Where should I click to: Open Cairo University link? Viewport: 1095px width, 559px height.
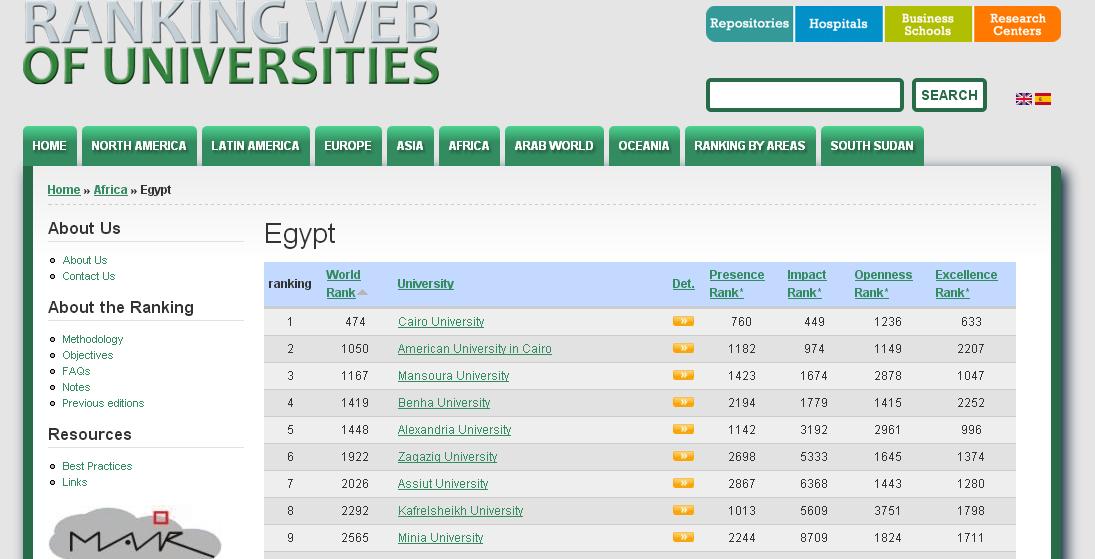441,322
